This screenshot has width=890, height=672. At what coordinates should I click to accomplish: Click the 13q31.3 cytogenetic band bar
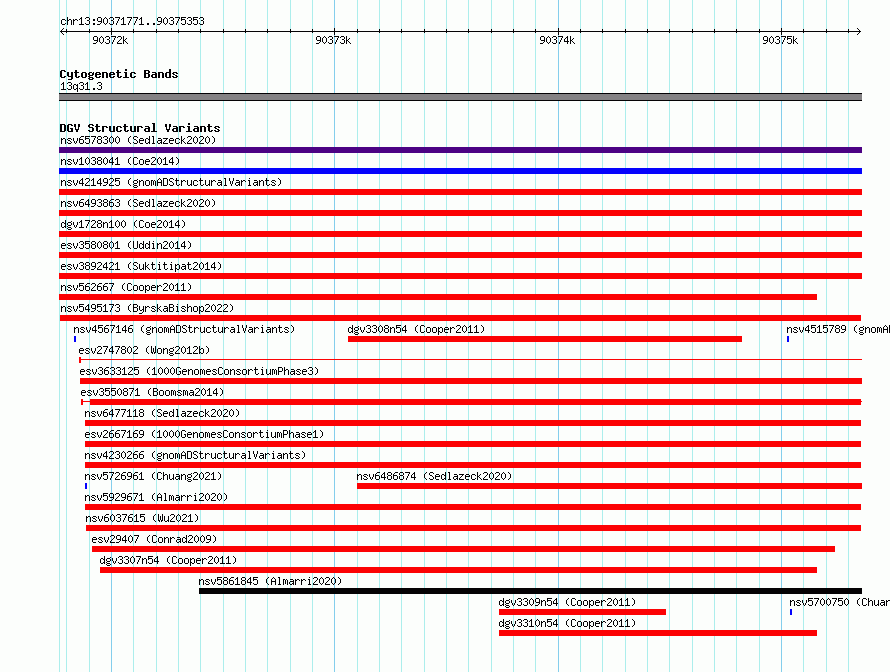[460, 97]
